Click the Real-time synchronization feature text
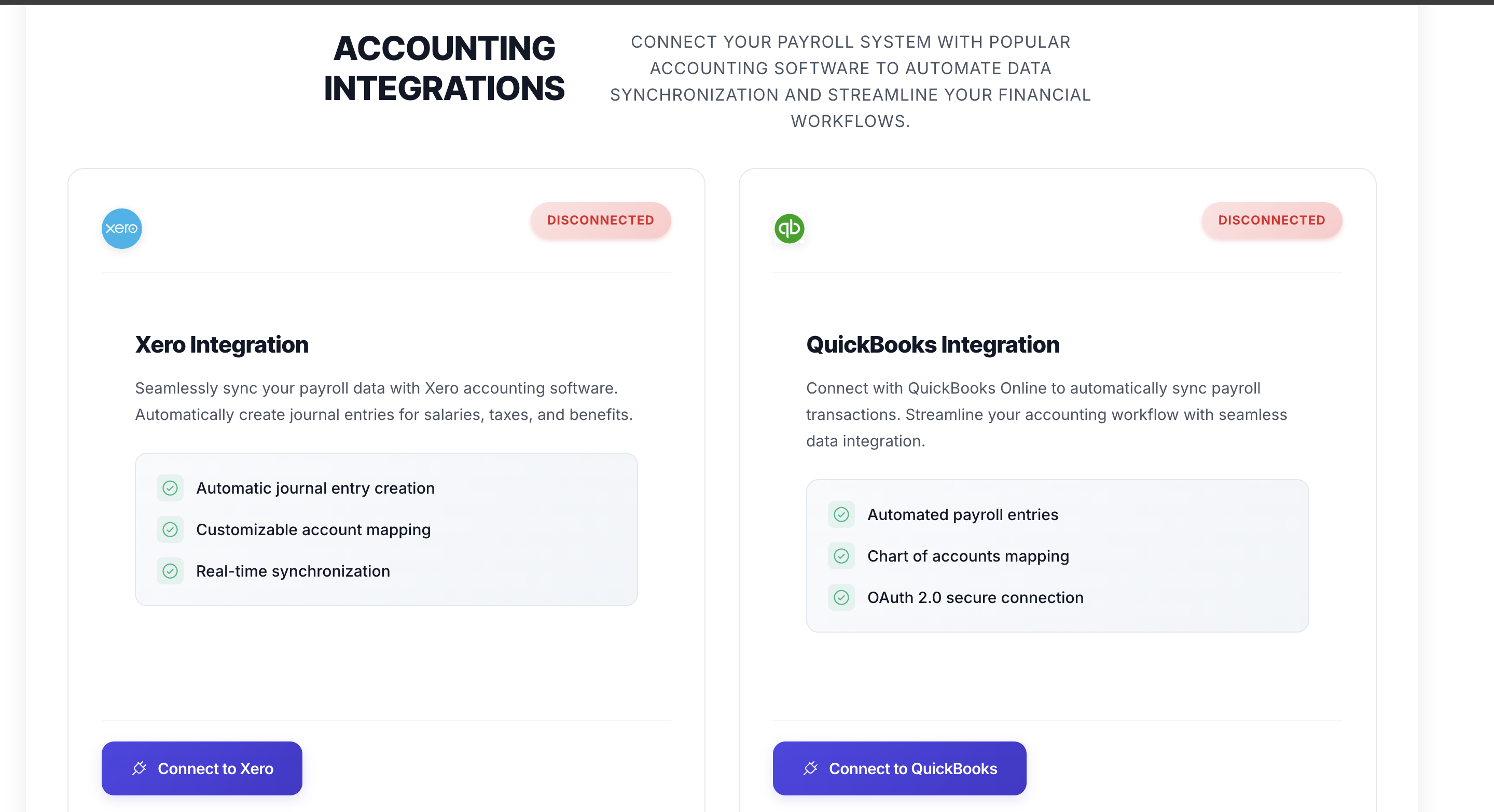This screenshot has height=812, width=1494. [x=293, y=571]
